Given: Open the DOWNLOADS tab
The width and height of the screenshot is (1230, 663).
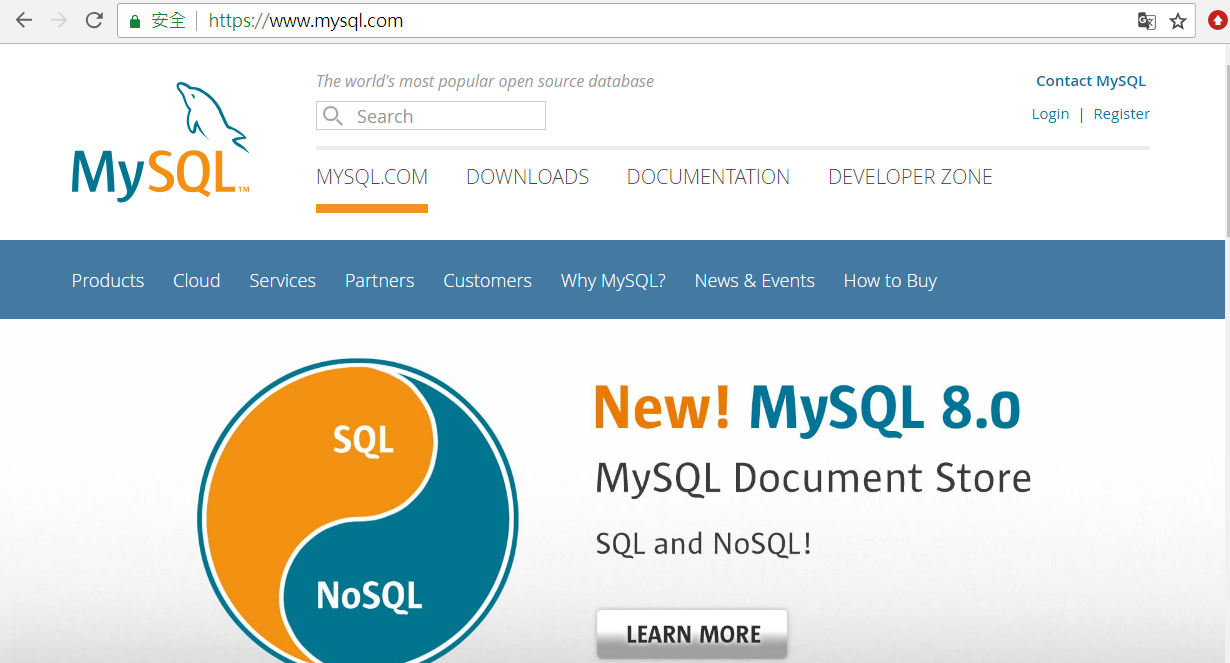Looking at the screenshot, I should coord(527,177).
